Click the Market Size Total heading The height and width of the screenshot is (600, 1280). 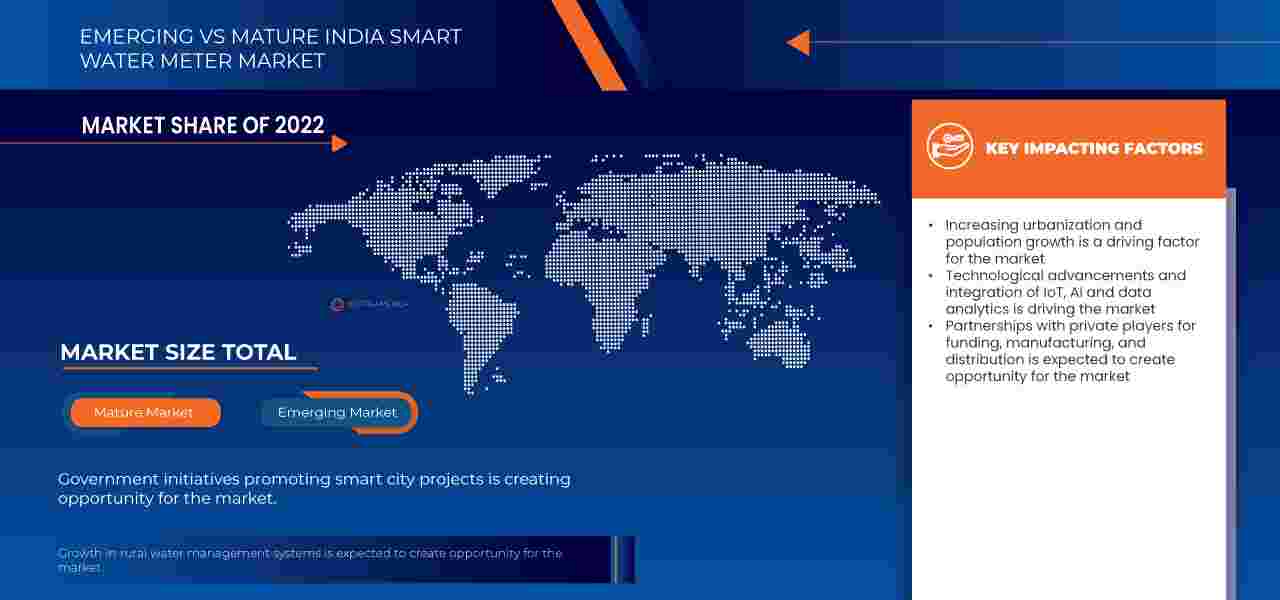click(x=178, y=352)
